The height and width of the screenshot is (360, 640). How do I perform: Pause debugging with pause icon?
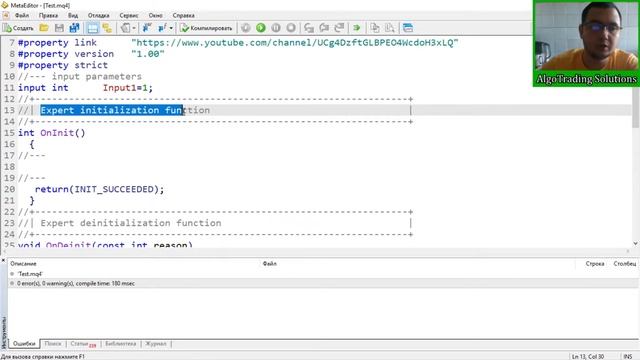tap(276, 28)
